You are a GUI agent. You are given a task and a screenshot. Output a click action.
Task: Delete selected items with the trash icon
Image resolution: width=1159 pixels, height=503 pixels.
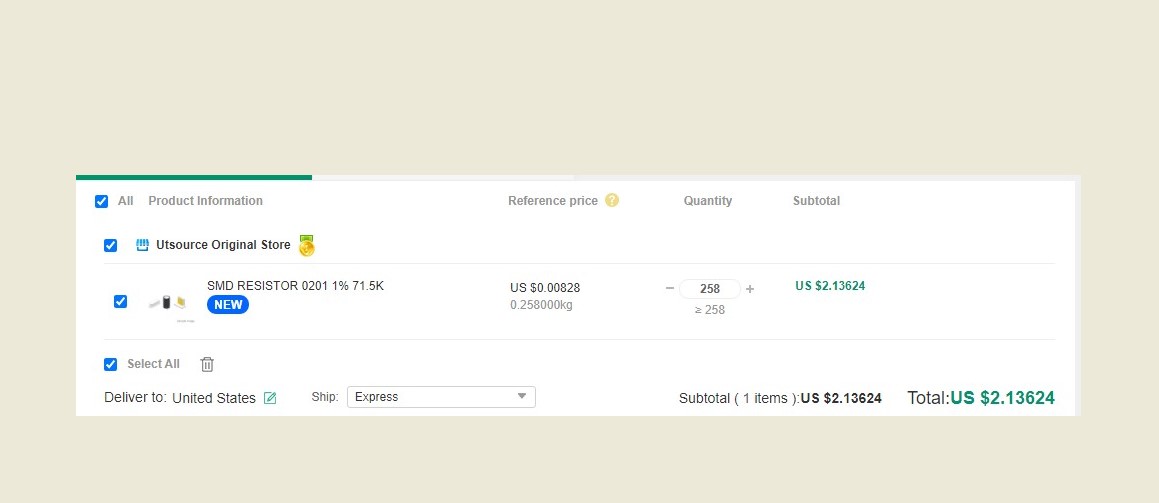coord(207,364)
